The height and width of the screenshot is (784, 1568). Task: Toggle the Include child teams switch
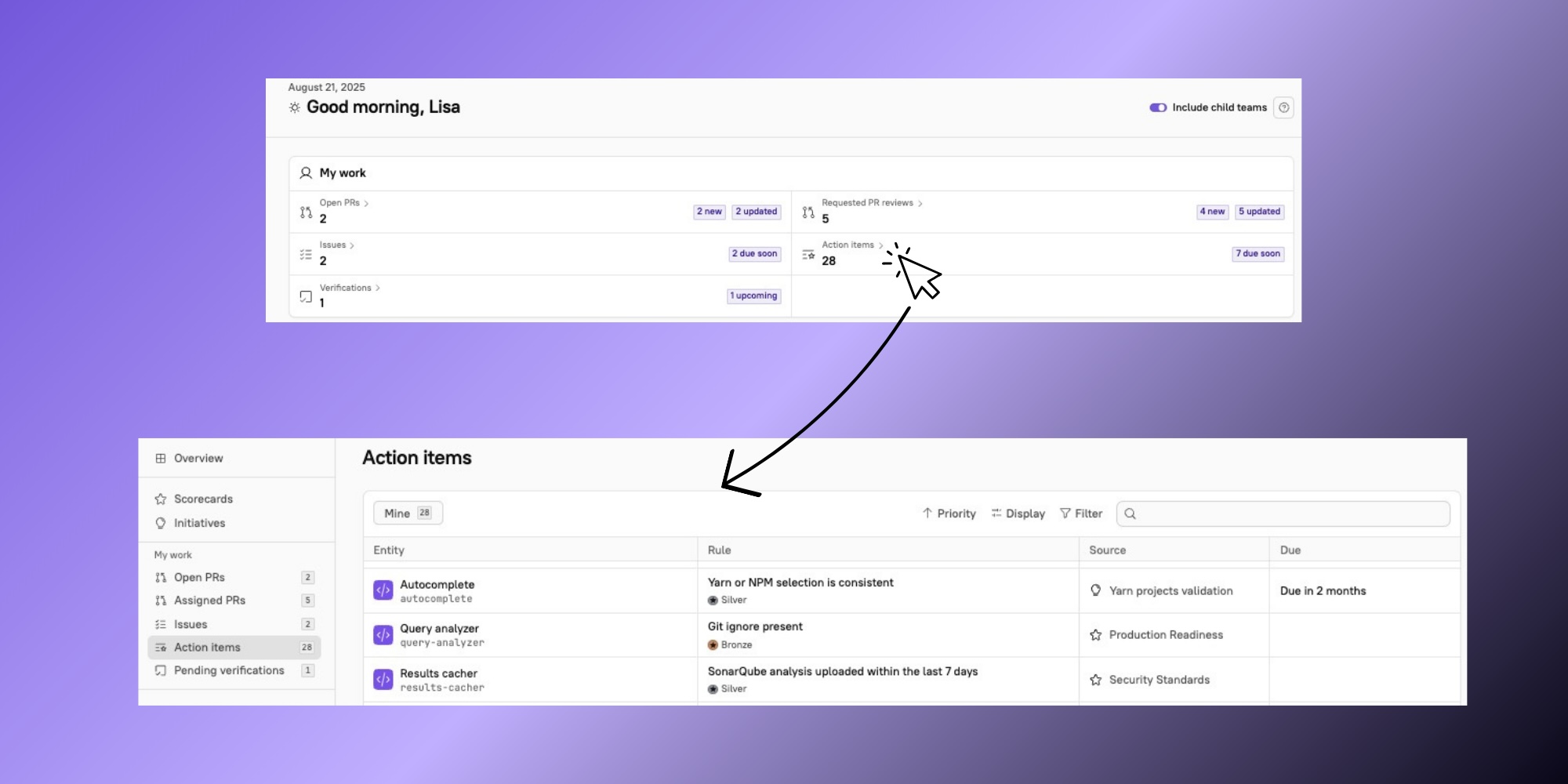click(1158, 107)
